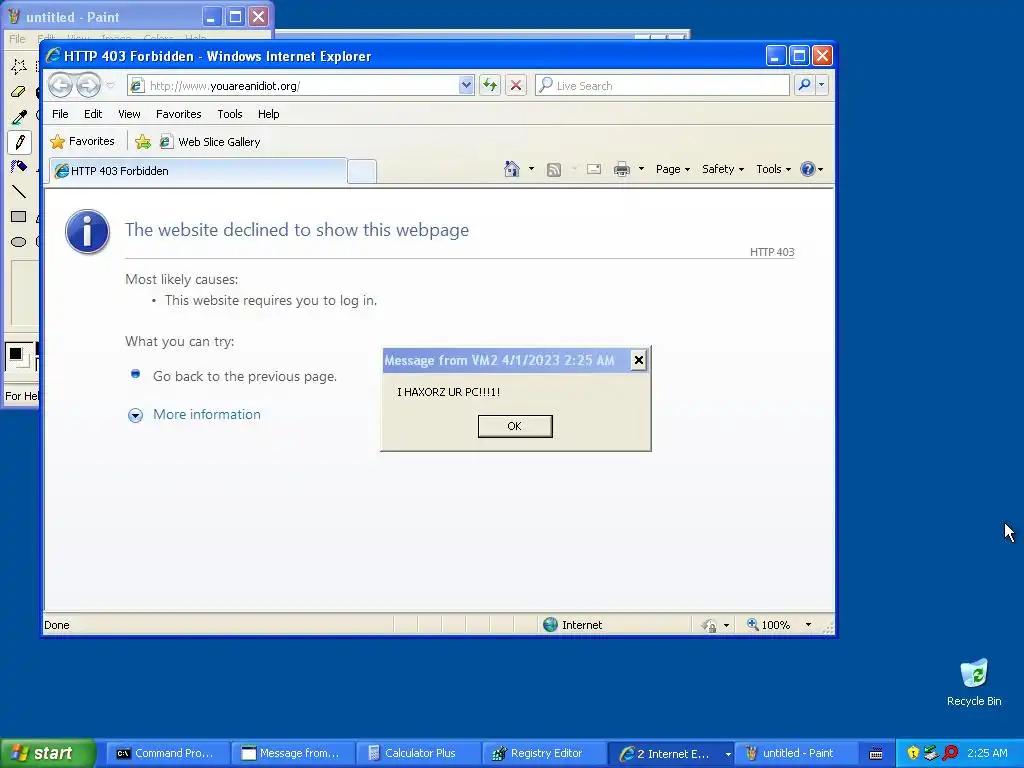Click the Favorites star button
The width and height of the screenshot is (1024, 768).
(82, 141)
